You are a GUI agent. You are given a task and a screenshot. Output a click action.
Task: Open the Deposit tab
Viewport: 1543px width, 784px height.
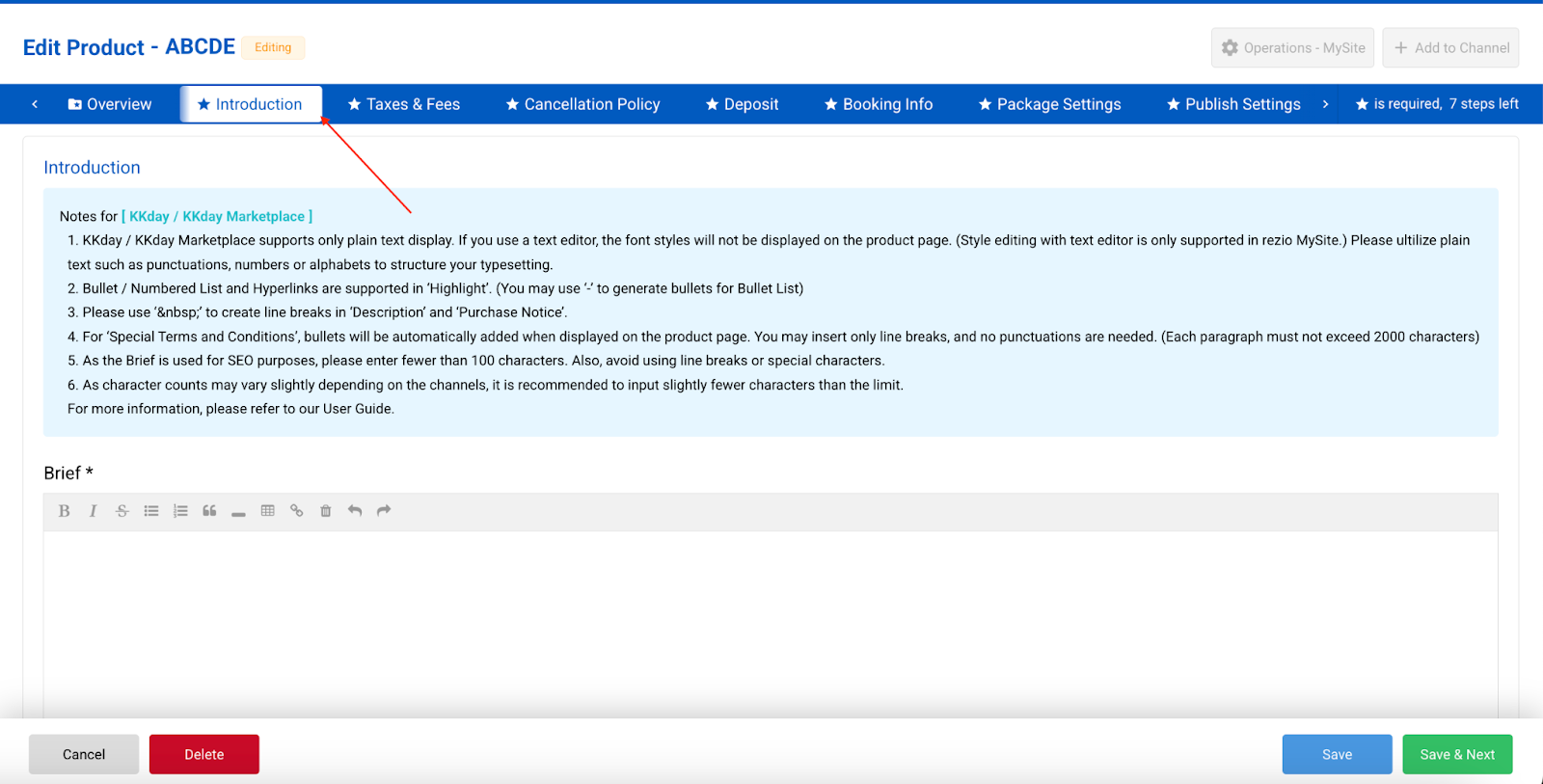(742, 104)
